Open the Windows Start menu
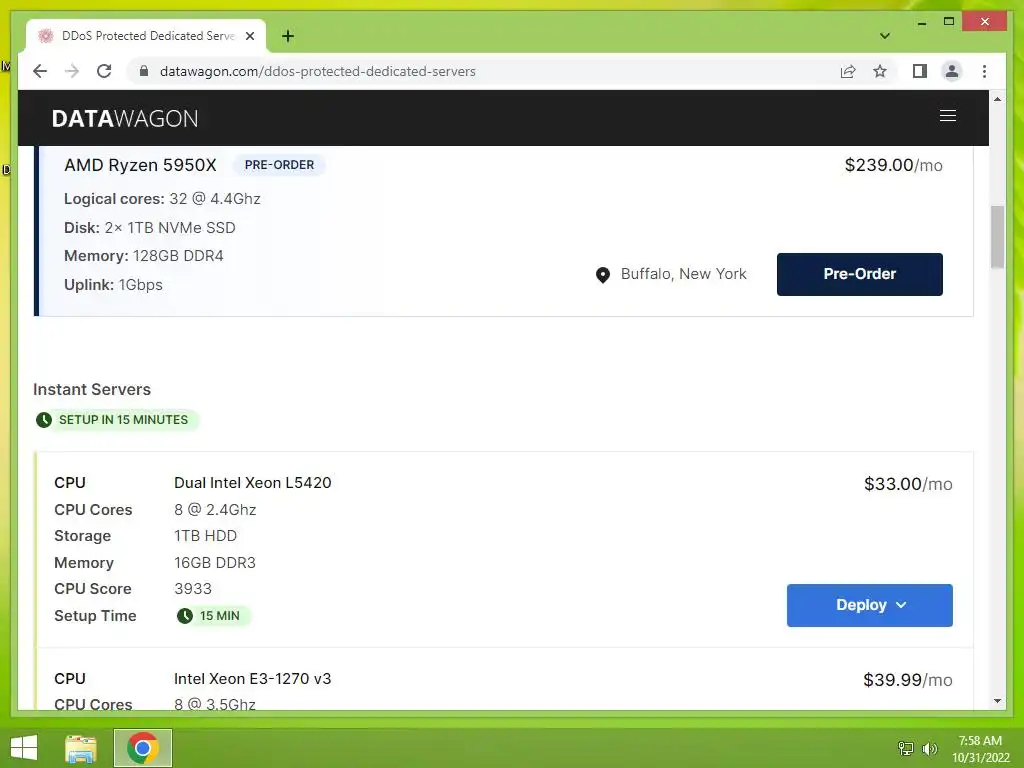Viewport: 1024px width, 768px height. pos(24,748)
